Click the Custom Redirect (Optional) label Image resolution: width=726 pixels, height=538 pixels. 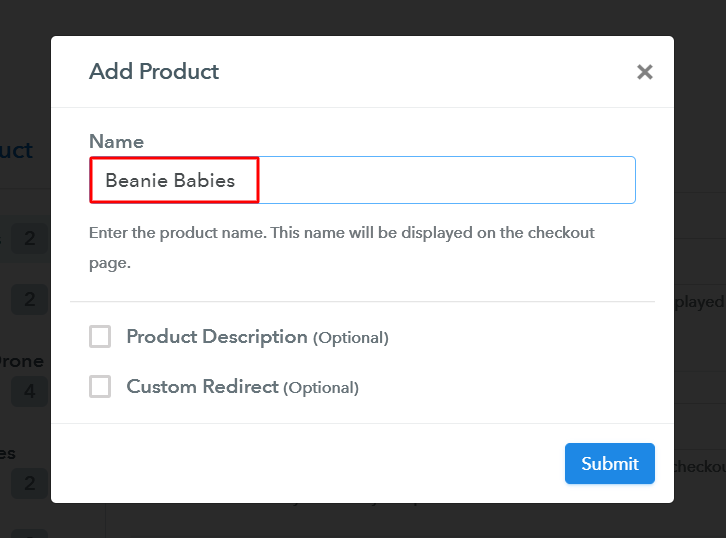[243, 387]
